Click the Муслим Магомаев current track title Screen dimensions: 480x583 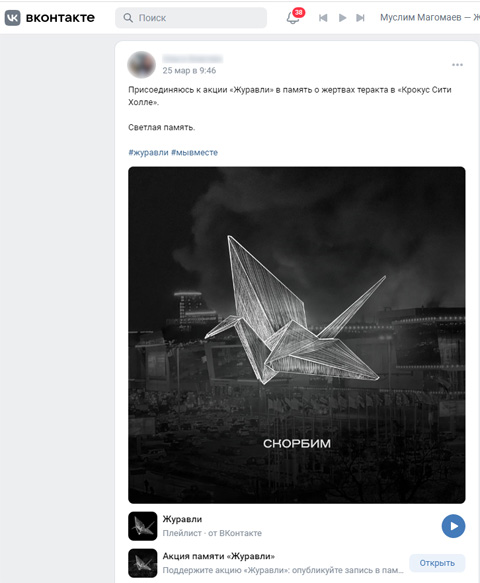pyautogui.click(x=430, y=17)
